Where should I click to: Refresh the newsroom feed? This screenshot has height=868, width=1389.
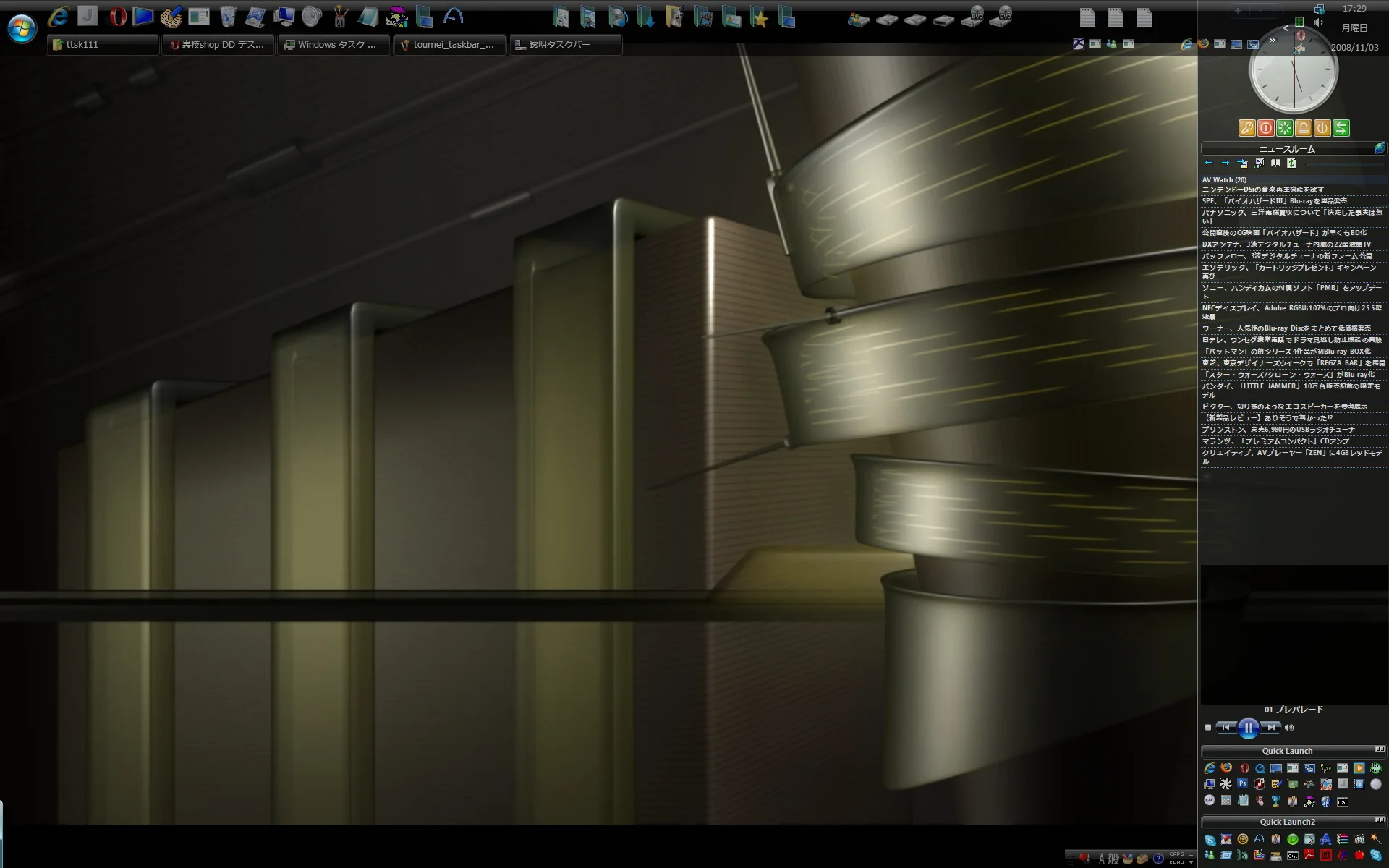(1291, 163)
